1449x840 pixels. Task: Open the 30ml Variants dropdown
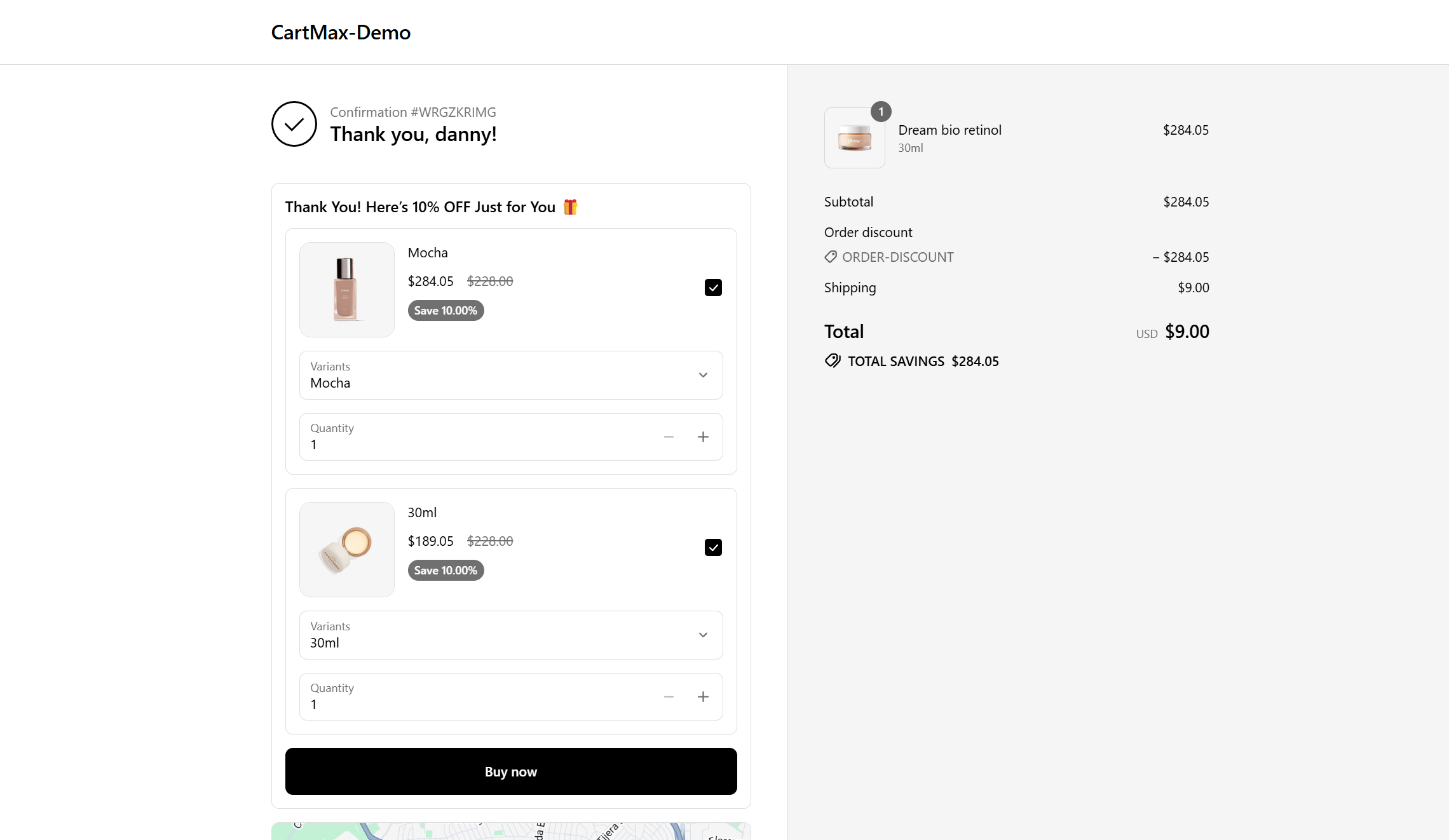511,635
